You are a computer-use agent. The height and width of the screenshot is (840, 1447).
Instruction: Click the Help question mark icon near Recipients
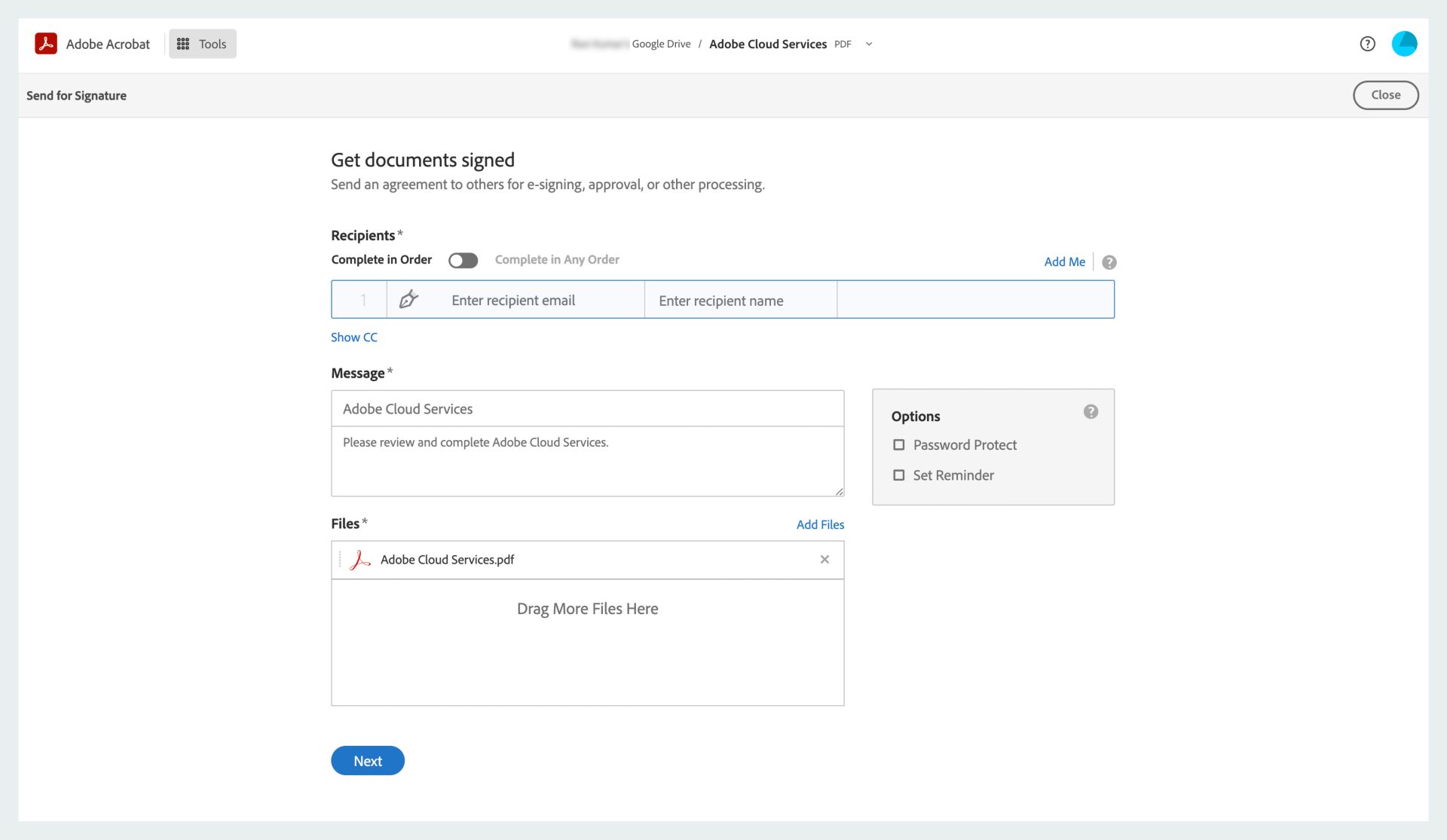tap(1109, 262)
